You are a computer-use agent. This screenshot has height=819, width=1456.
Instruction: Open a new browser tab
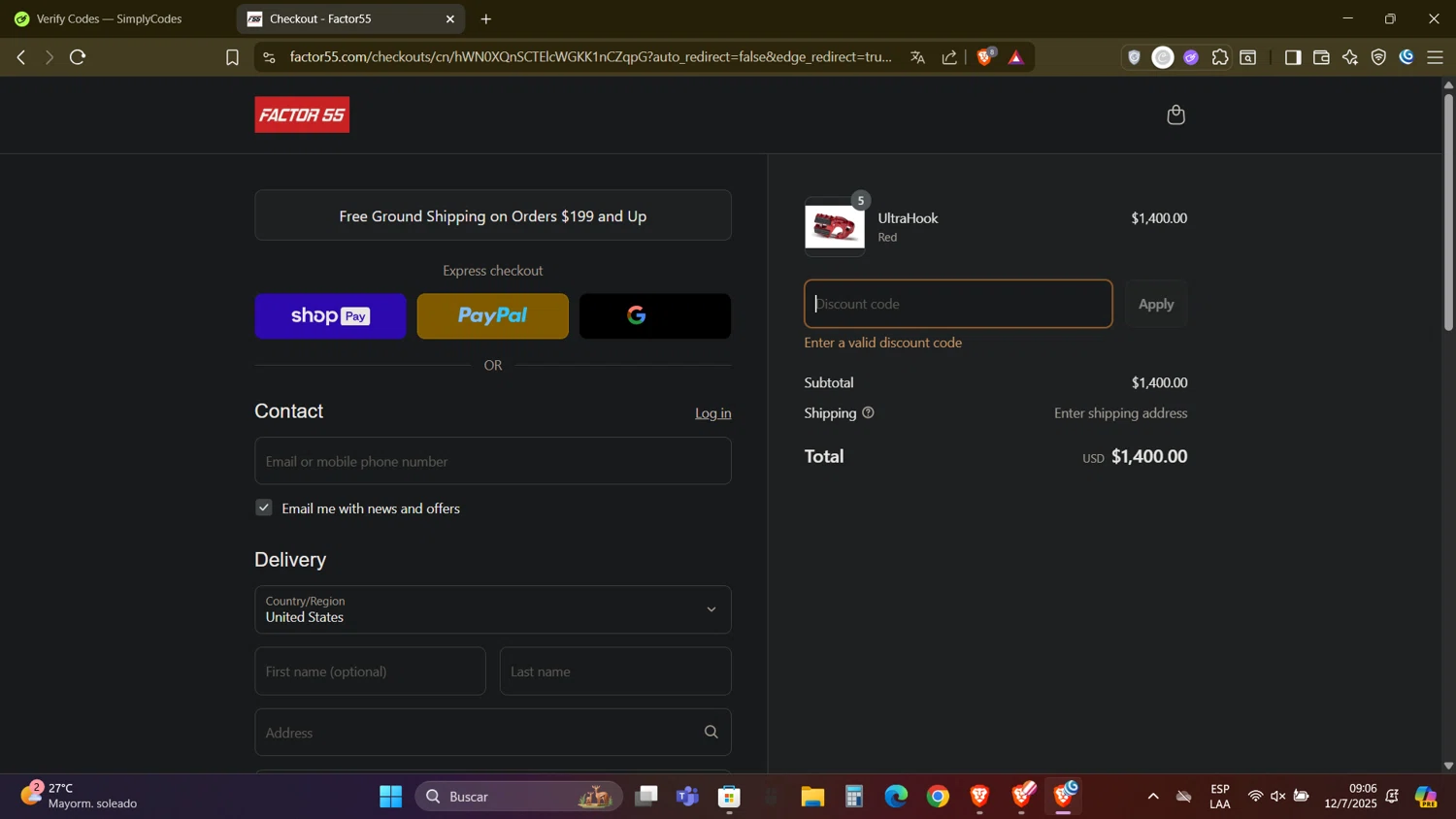(486, 19)
